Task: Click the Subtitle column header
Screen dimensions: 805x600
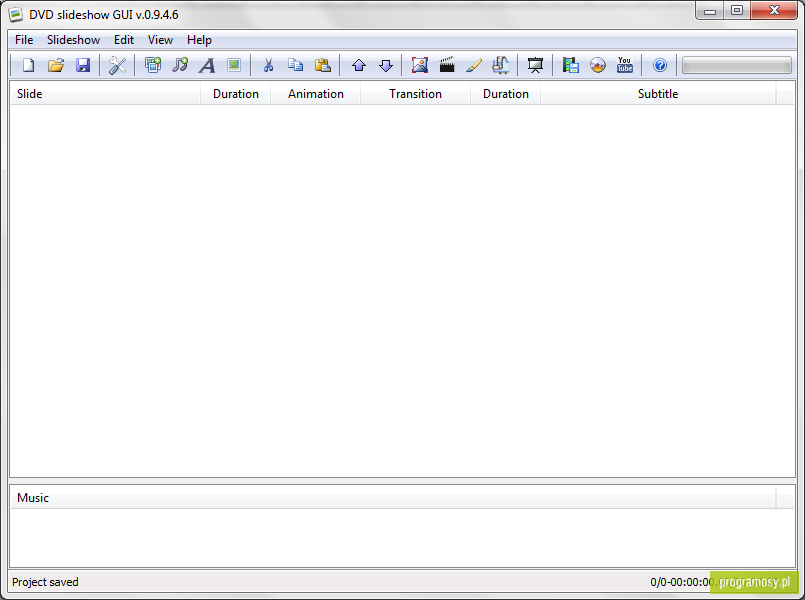Action: tap(658, 94)
